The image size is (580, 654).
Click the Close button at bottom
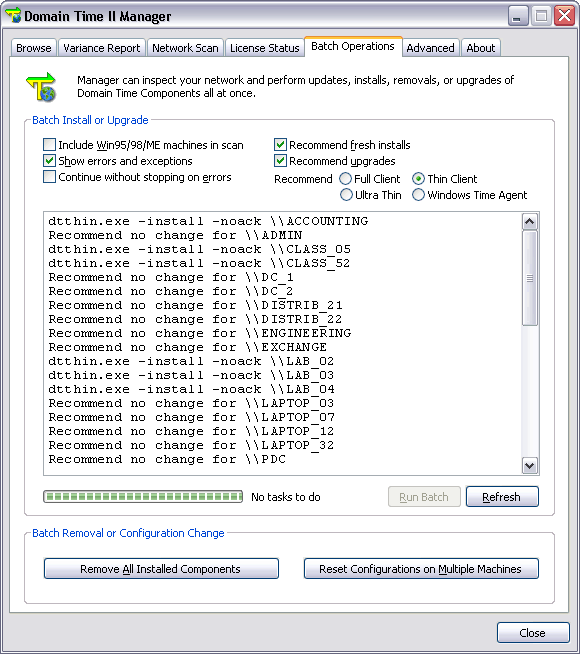[x=533, y=633]
